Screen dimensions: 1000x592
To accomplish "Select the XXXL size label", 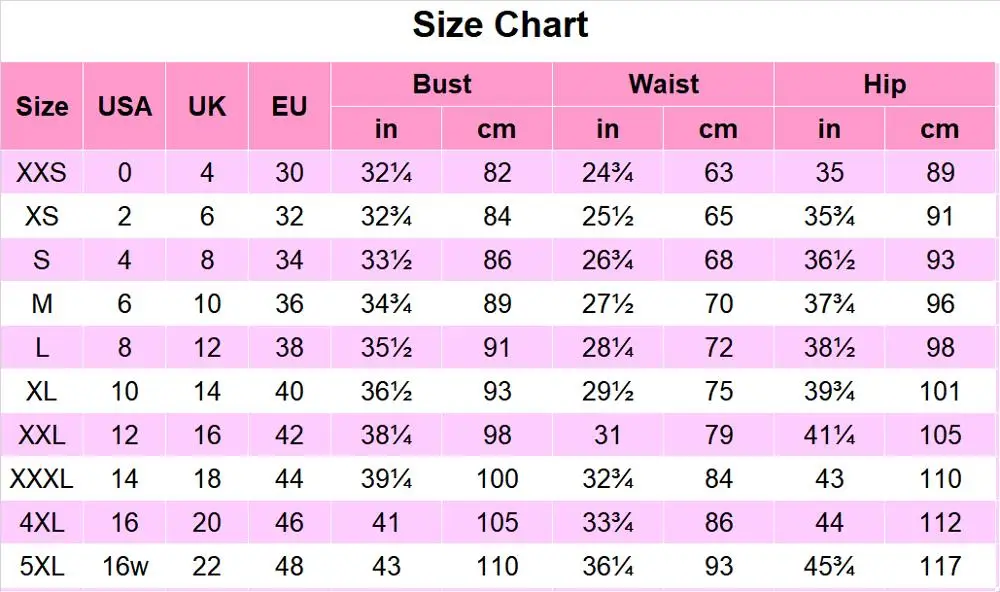I will coord(42,479).
